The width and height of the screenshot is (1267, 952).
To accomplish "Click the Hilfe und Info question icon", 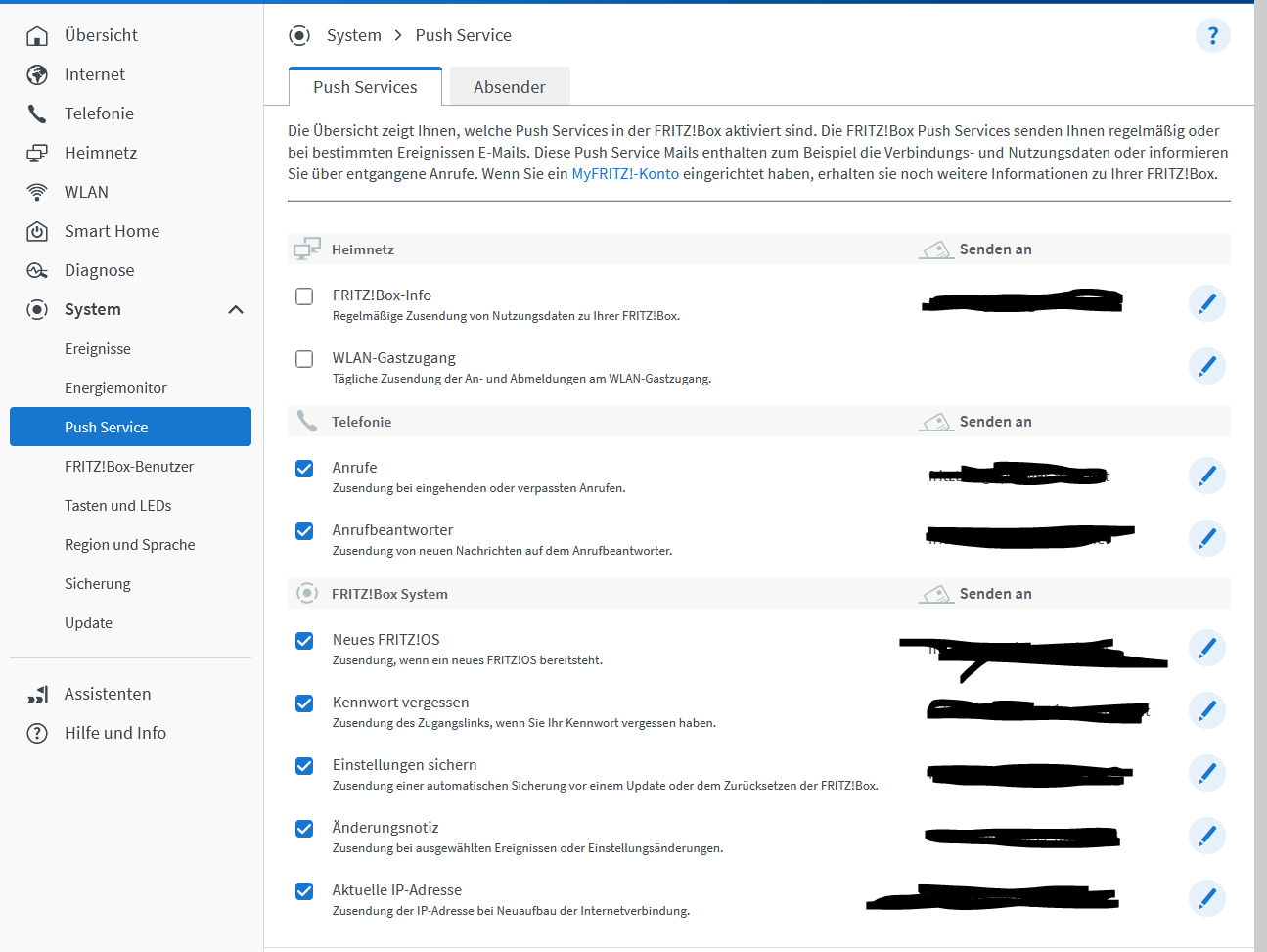I will 37,733.
